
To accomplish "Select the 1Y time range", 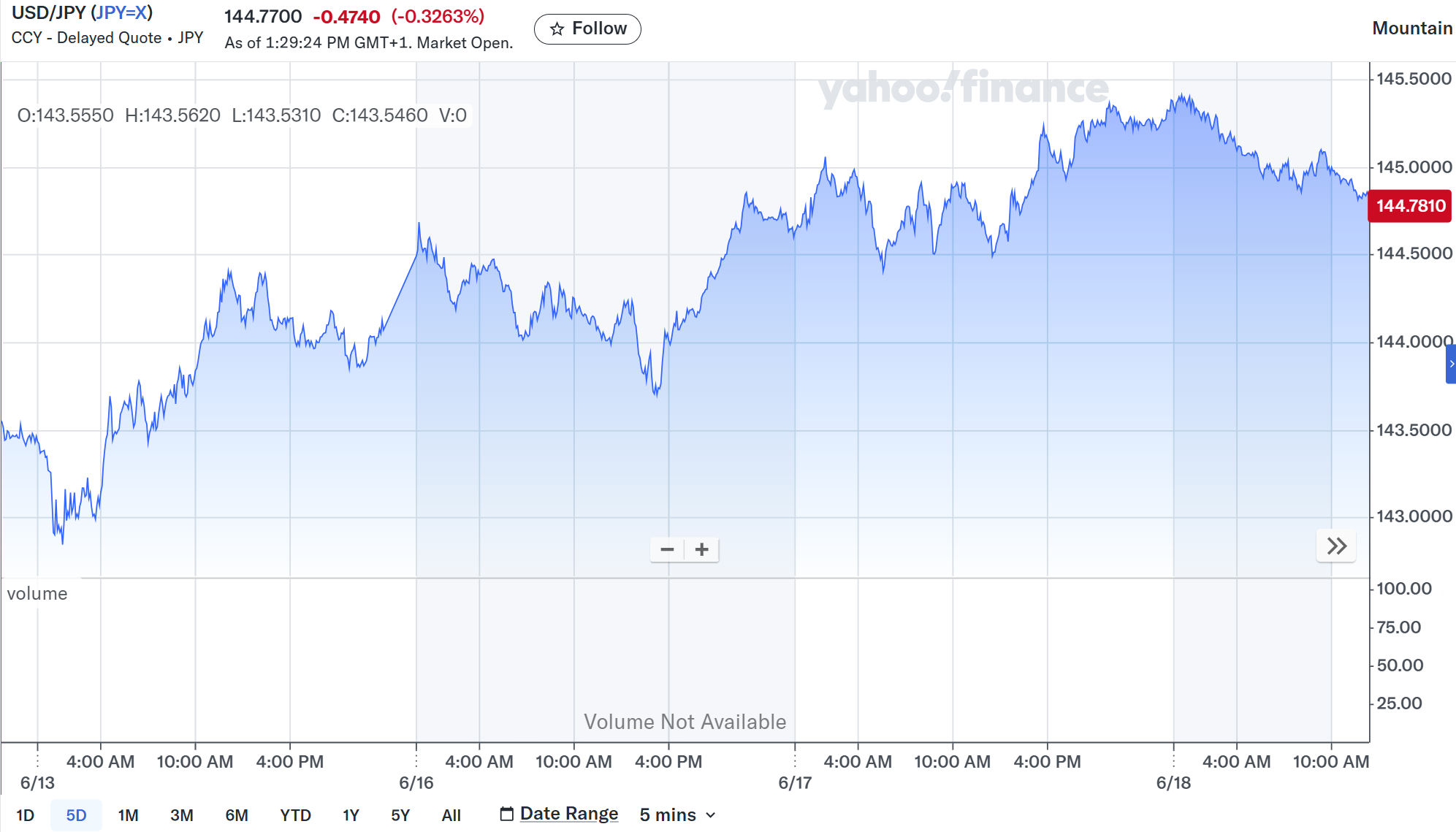I will [x=351, y=815].
